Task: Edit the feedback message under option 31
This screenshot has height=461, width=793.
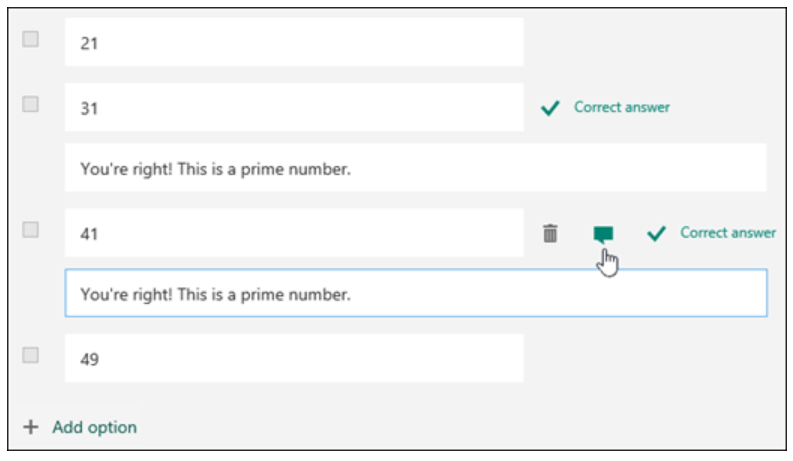Action: tap(416, 167)
